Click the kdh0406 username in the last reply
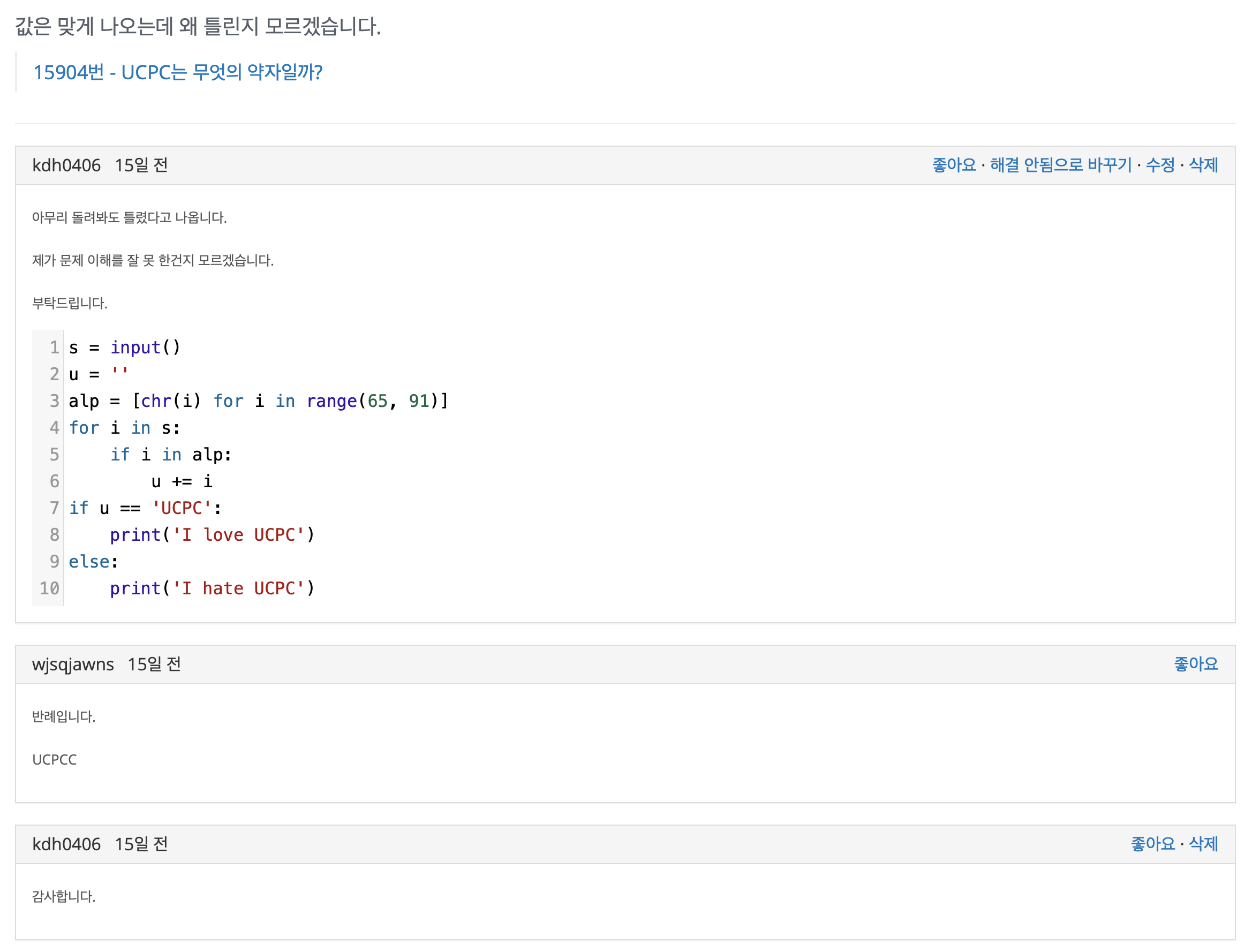The image size is (1252, 952). pos(66,844)
